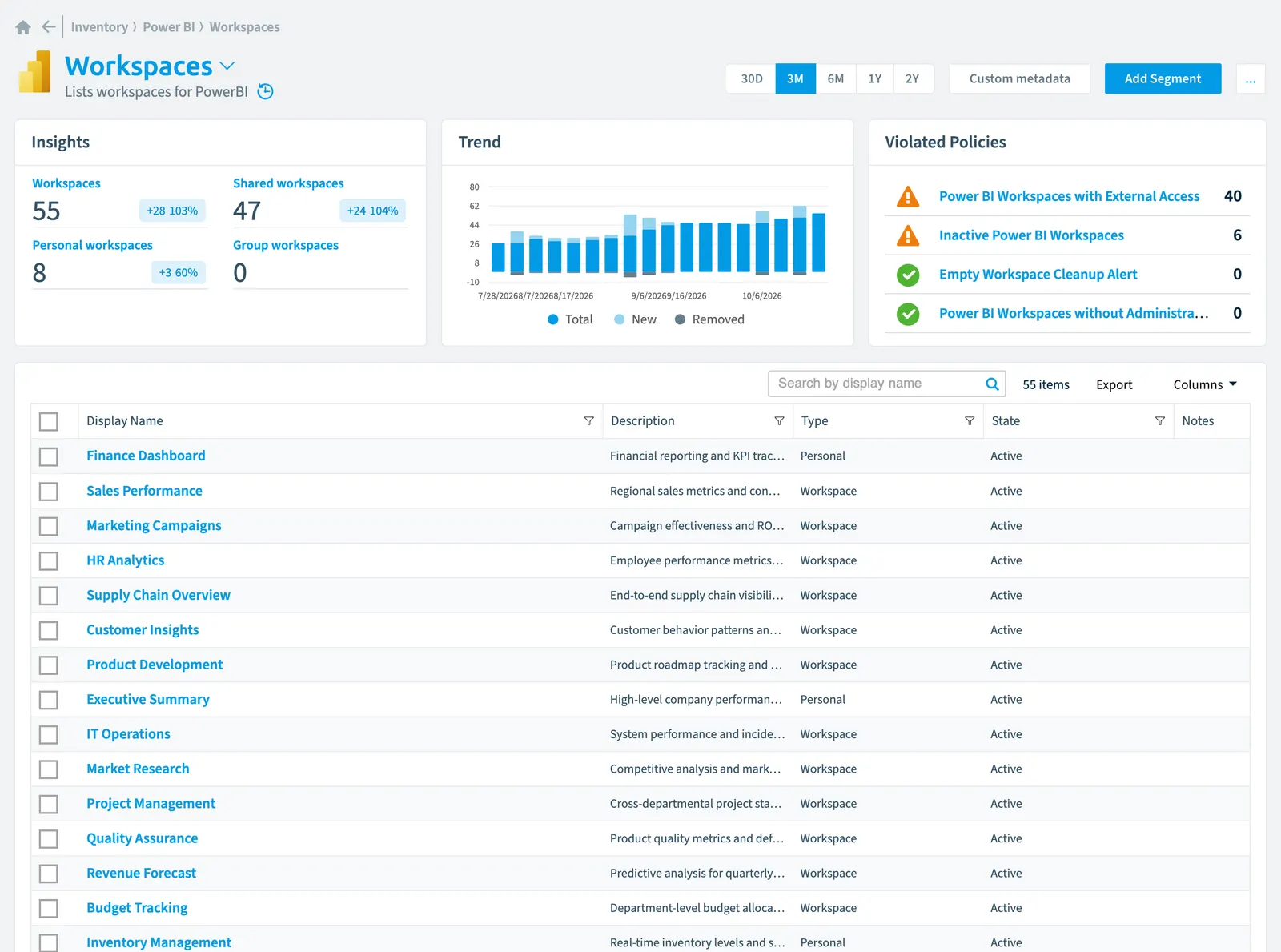Toggle the Removed legend swatch
This screenshot has height=952, width=1281.
[680, 319]
